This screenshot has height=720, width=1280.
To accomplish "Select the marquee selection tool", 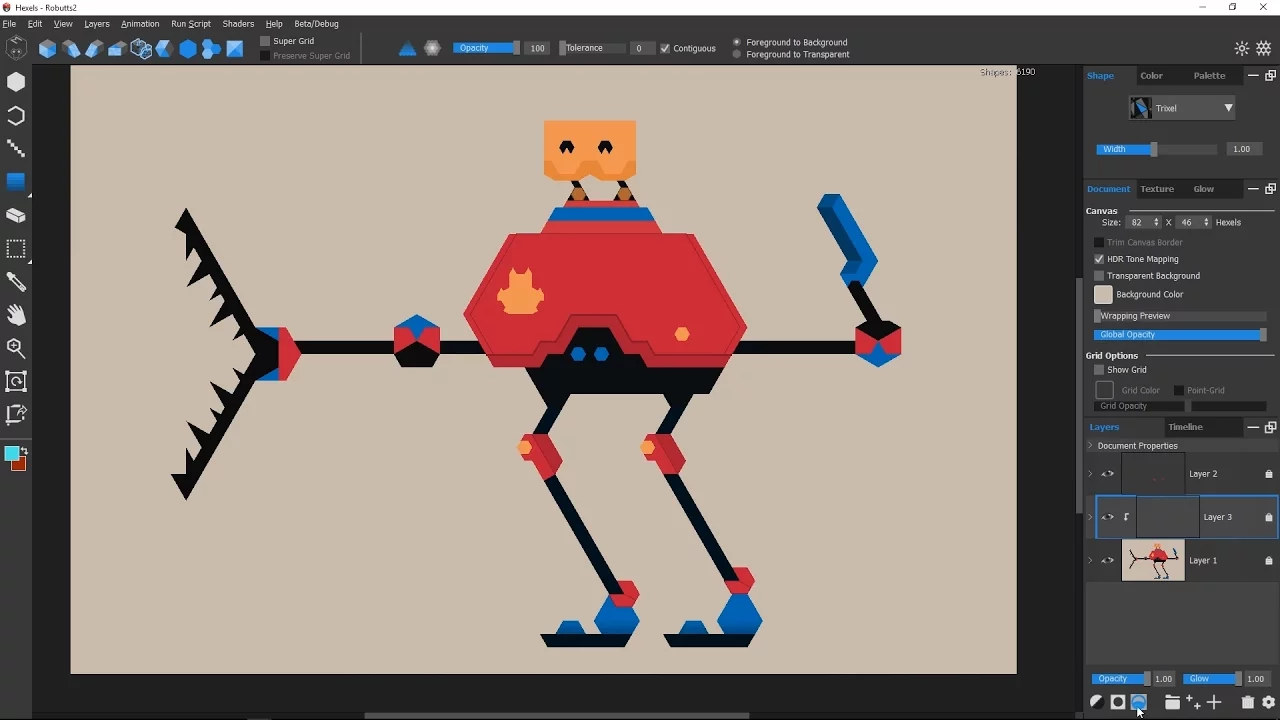I will click(16, 248).
